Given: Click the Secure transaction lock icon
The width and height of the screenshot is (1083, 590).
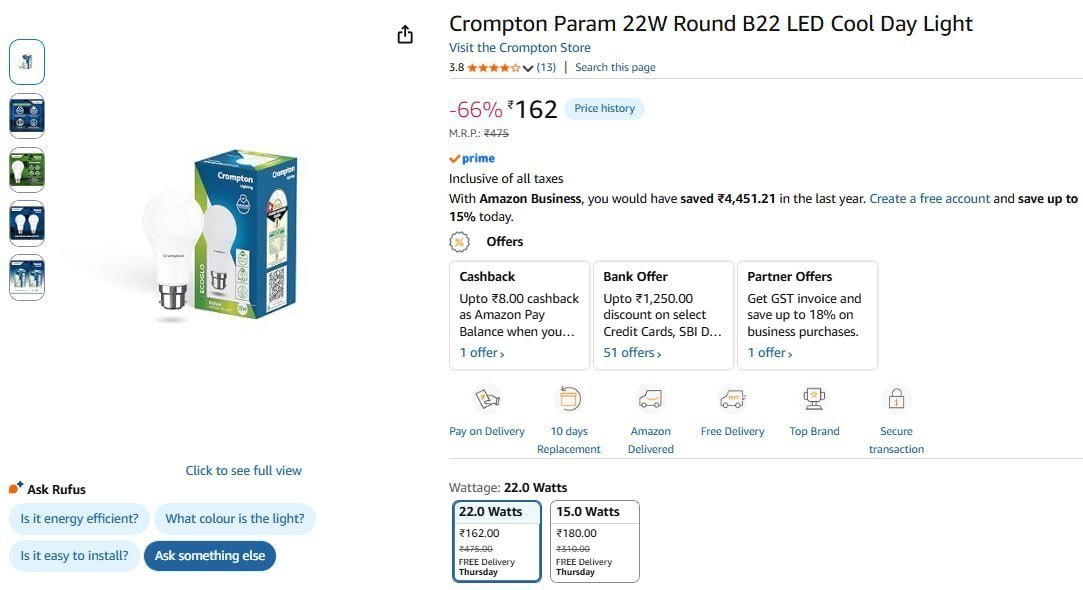Looking at the screenshot, I should pyautogui.click(x=896, y=399).
